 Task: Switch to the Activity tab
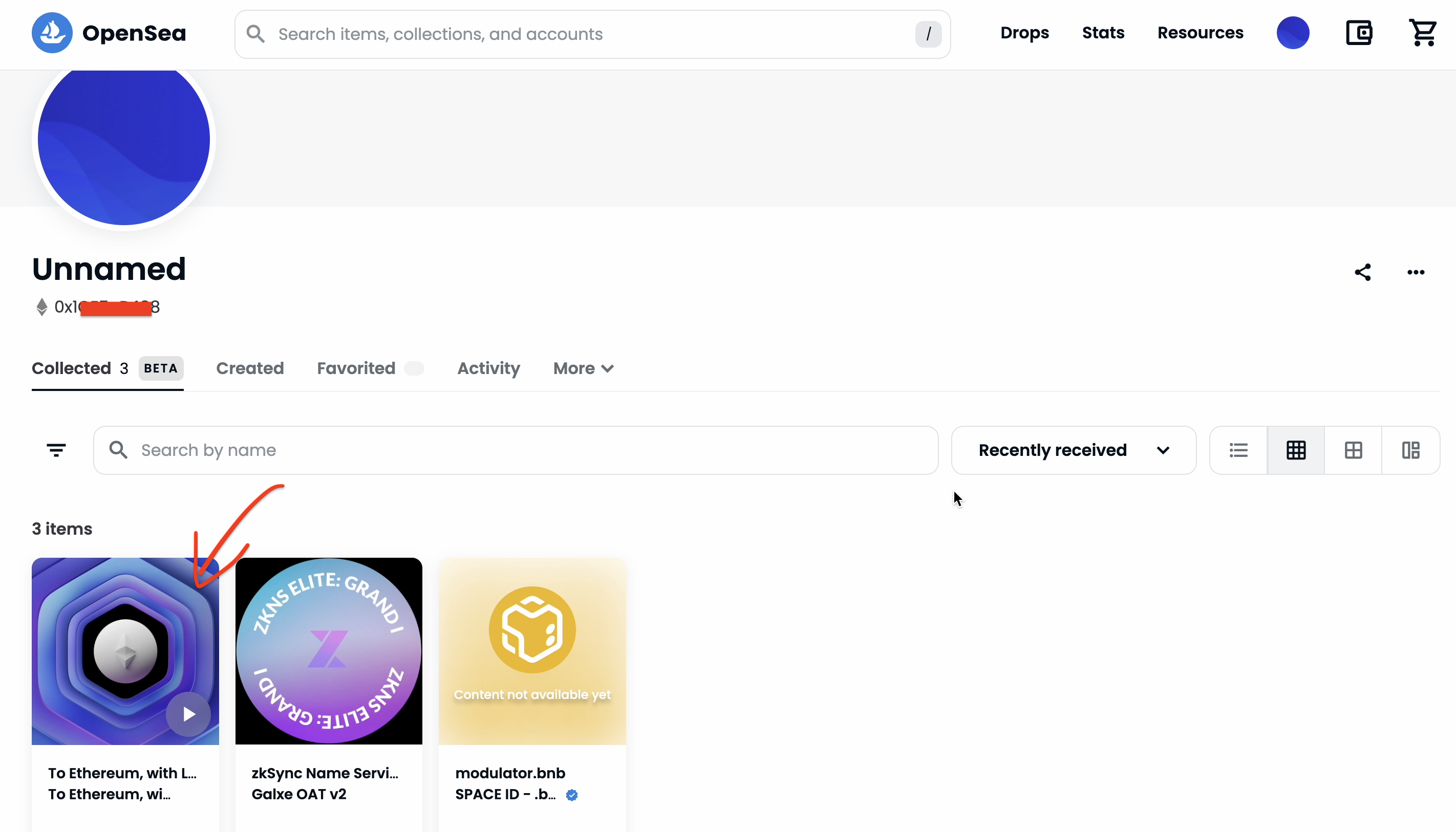point(489,368)
